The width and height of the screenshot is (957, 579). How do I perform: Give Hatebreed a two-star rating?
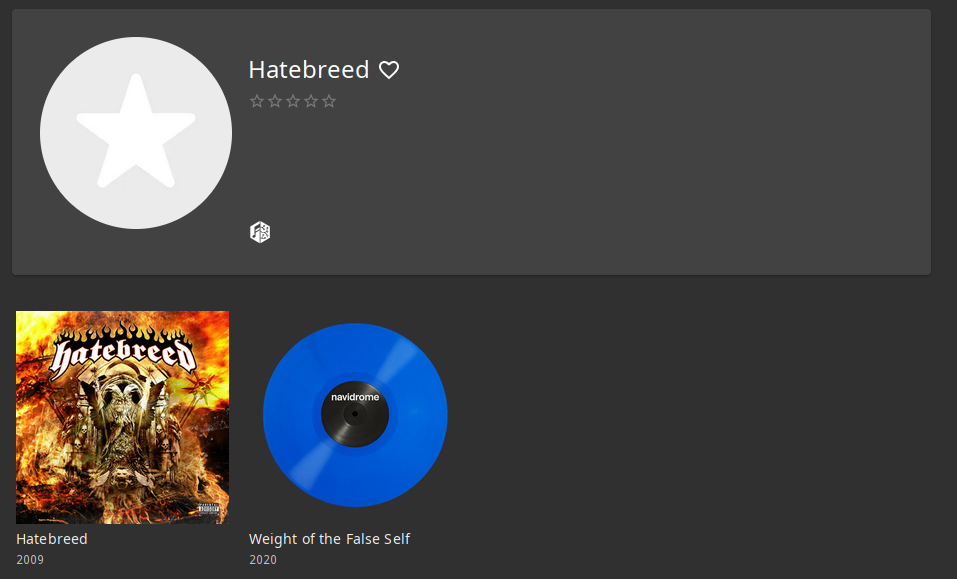click(275, 101)
